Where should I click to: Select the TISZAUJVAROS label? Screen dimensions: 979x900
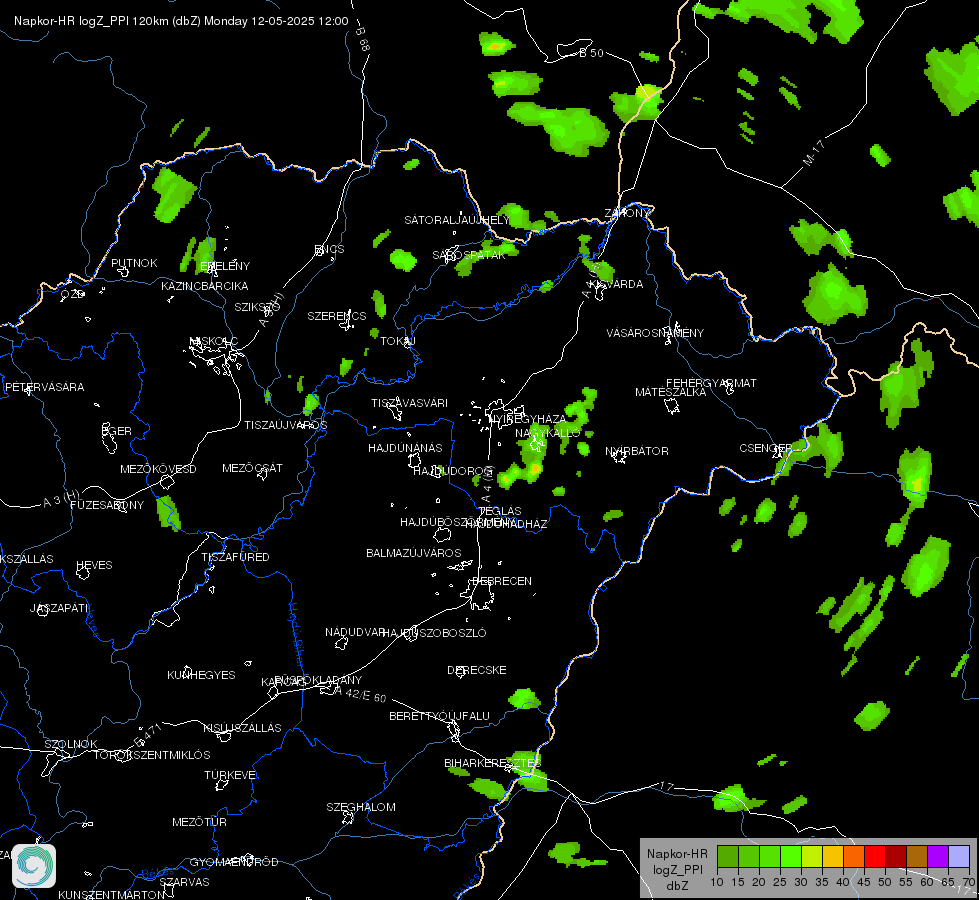285,425
